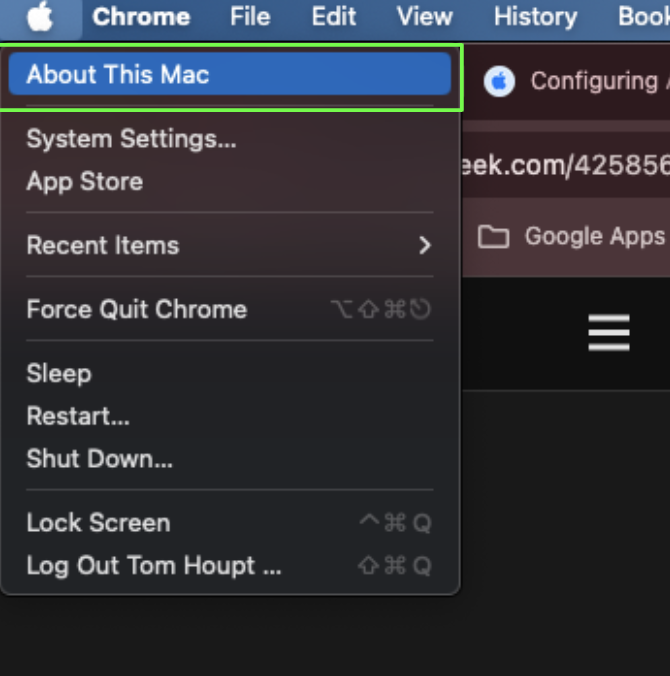Choose Force Quit Chrome
The width and height of the screenshot is (670, 676).
pos(230,309)
